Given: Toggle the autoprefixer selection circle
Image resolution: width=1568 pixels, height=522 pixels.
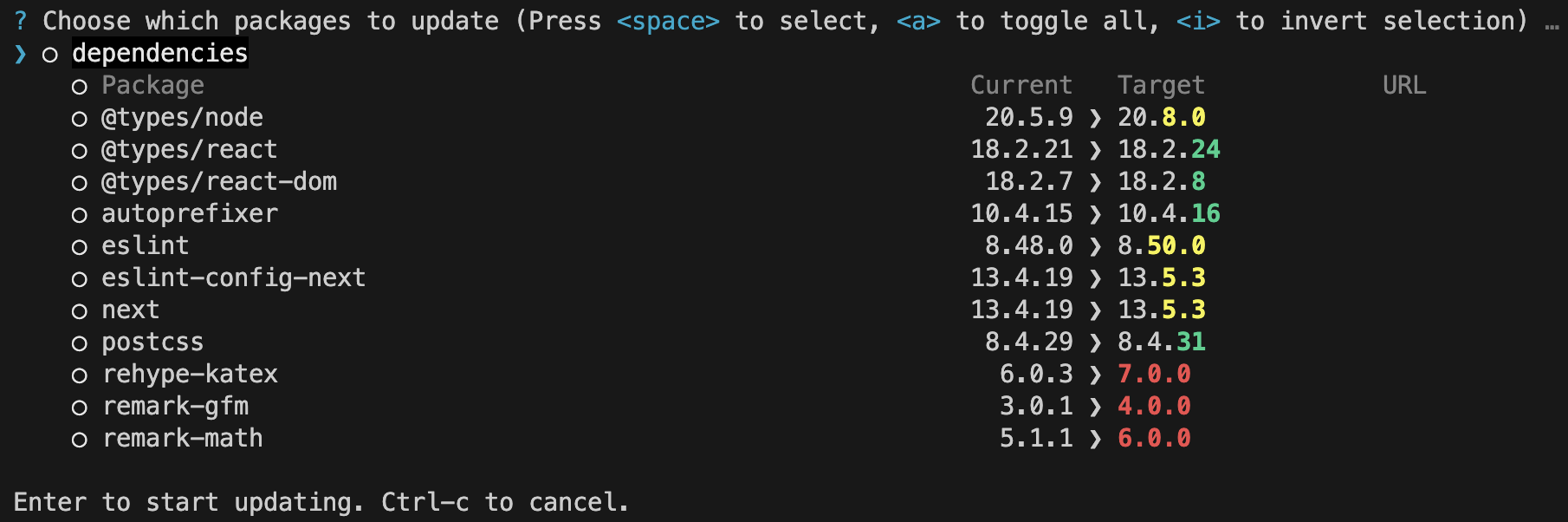Looking at the screenshot, I should (80, 216).
